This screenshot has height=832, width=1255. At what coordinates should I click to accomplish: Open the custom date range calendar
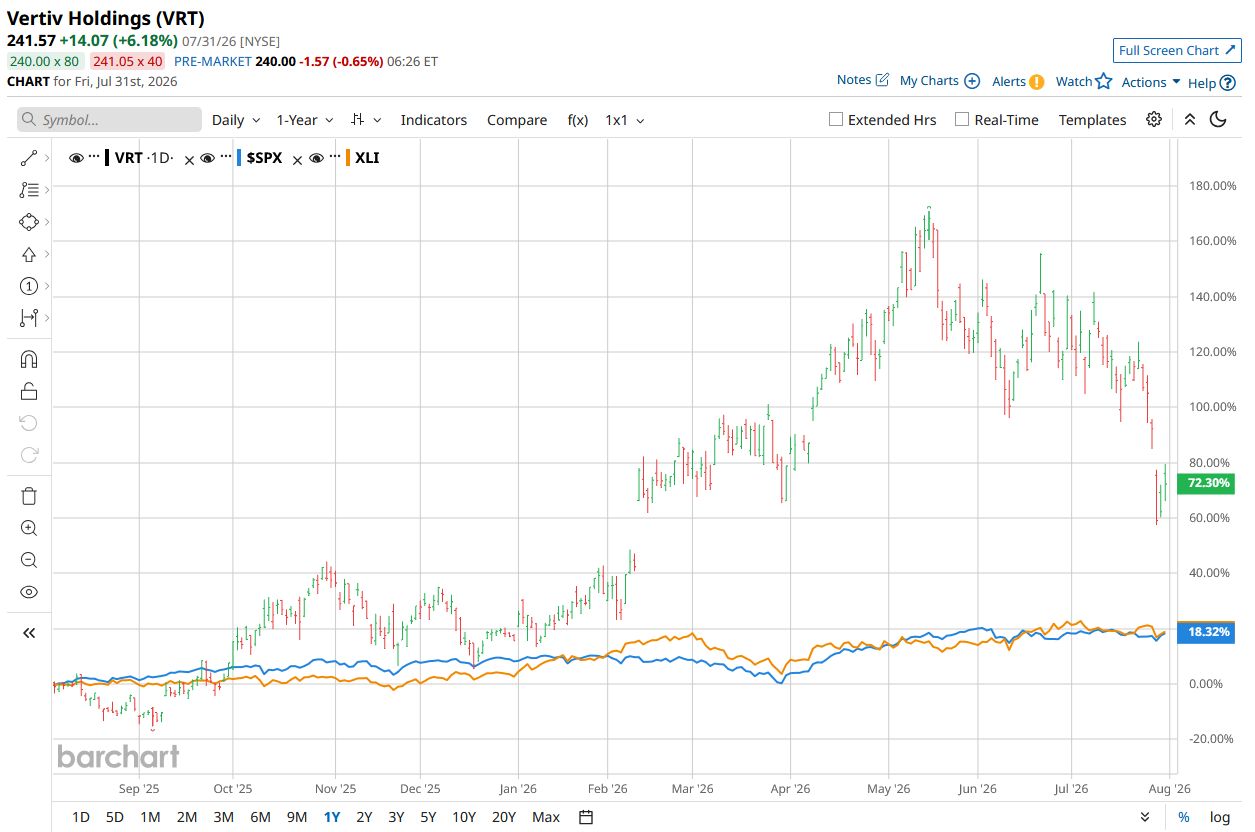pos(586,817)
